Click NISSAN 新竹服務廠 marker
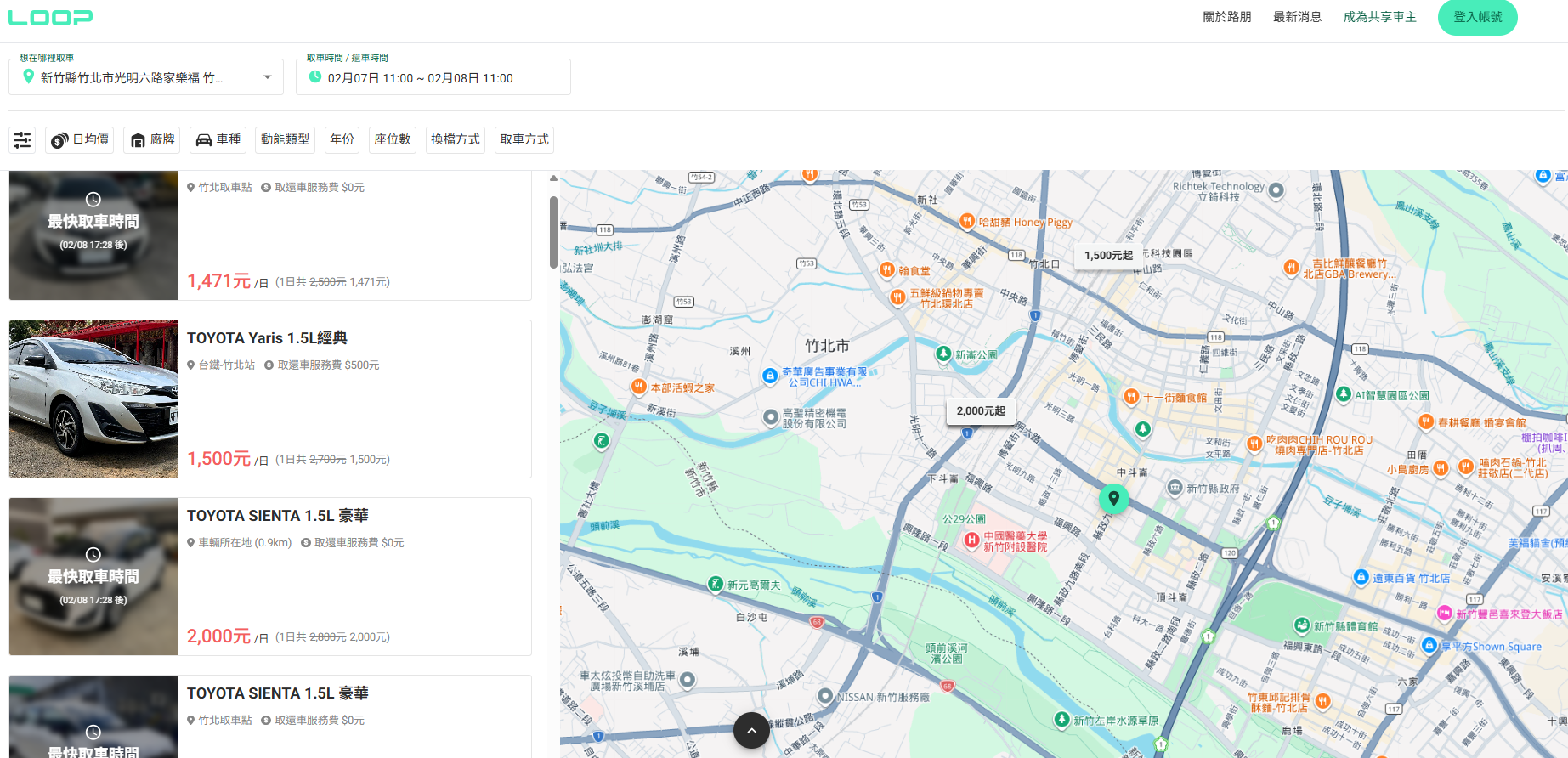Viewport: 1568px width, 758px height. [x=825, y=696]
